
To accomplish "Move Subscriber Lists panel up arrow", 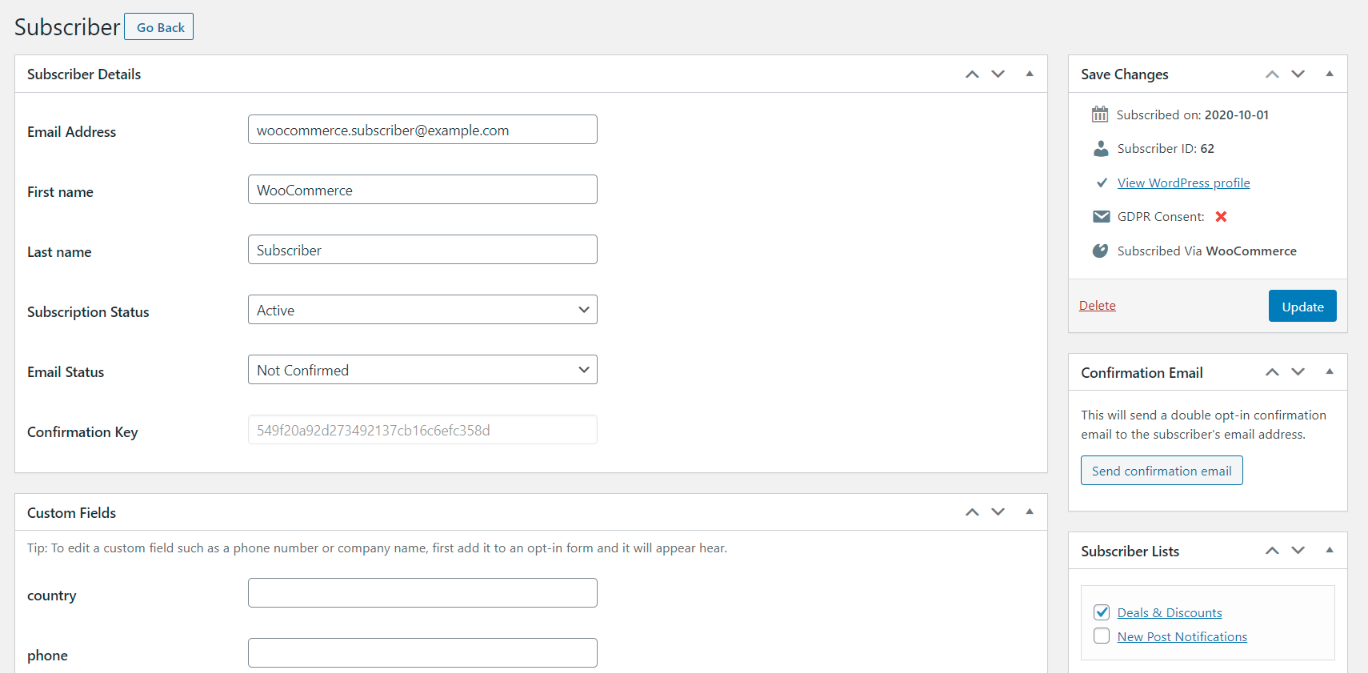I will (x=1272, y=551).
